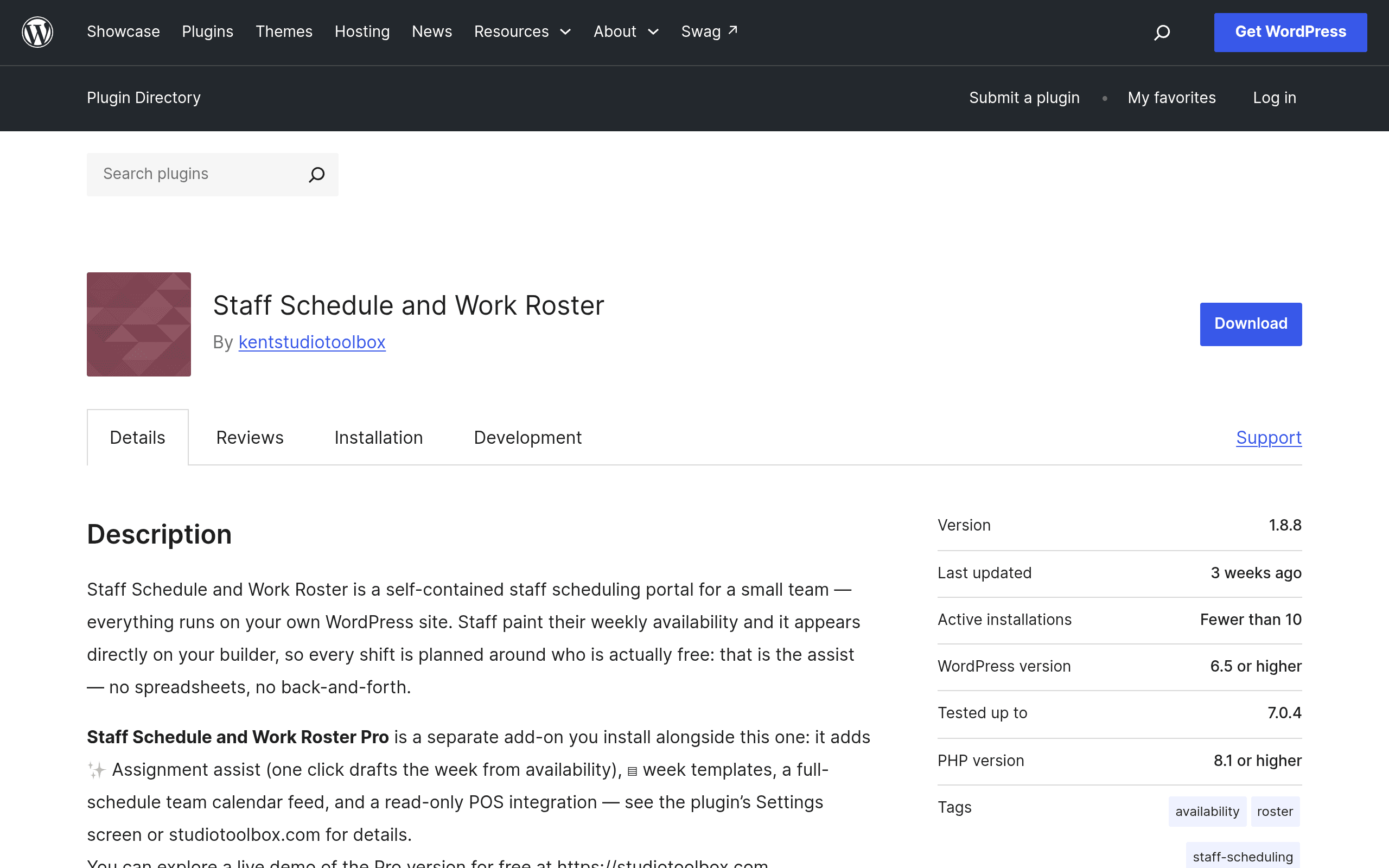Image resolution: width=1389 pixels, height=868 pixels.
Task: Click the '7.0.4' tested up to value
Action: click(x=1284, y=713)
